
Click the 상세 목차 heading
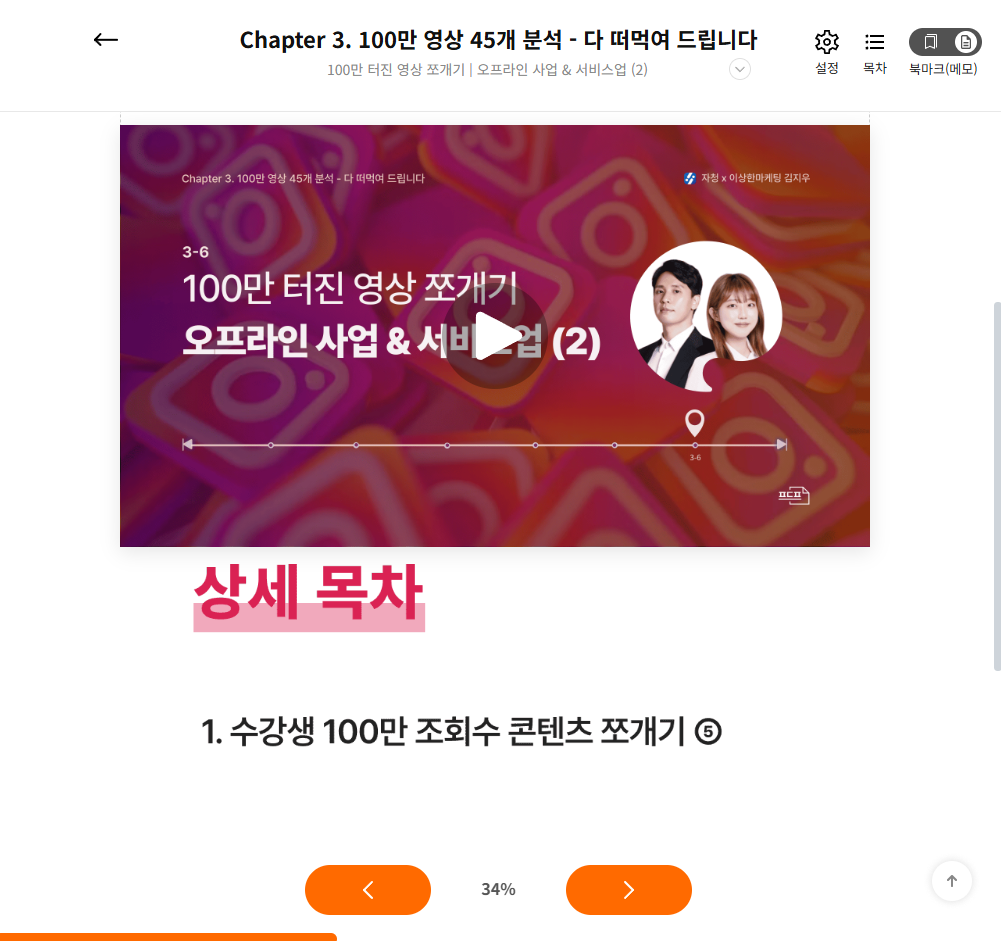tap(309, 595)
